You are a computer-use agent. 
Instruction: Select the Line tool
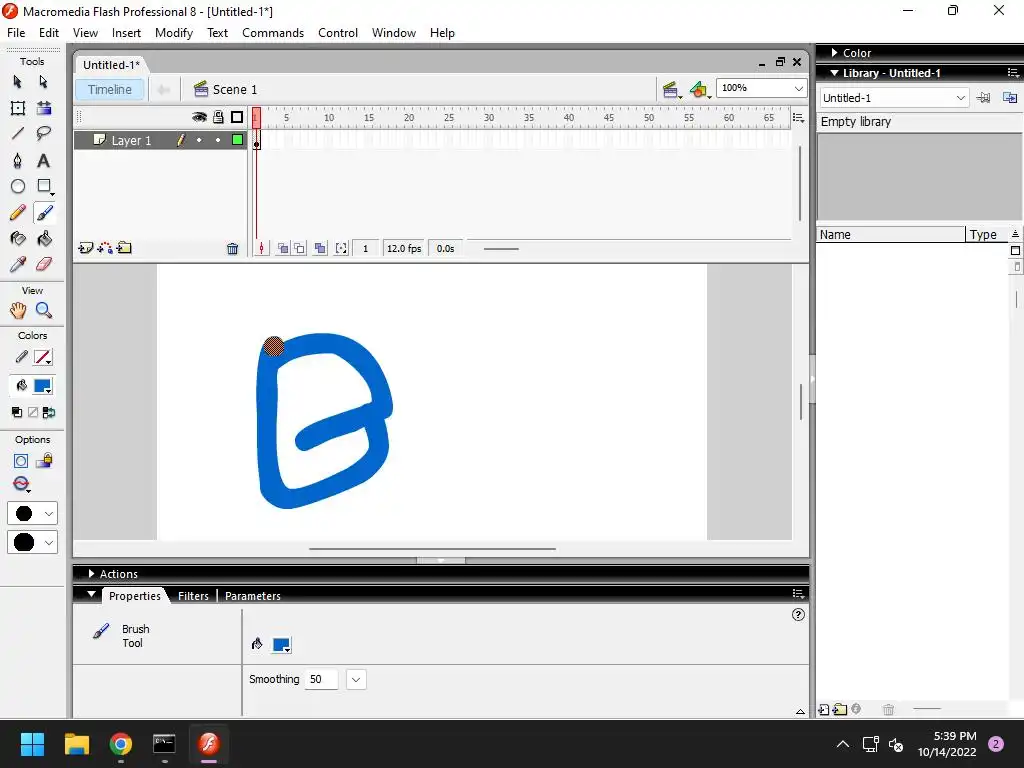point(18,134)
